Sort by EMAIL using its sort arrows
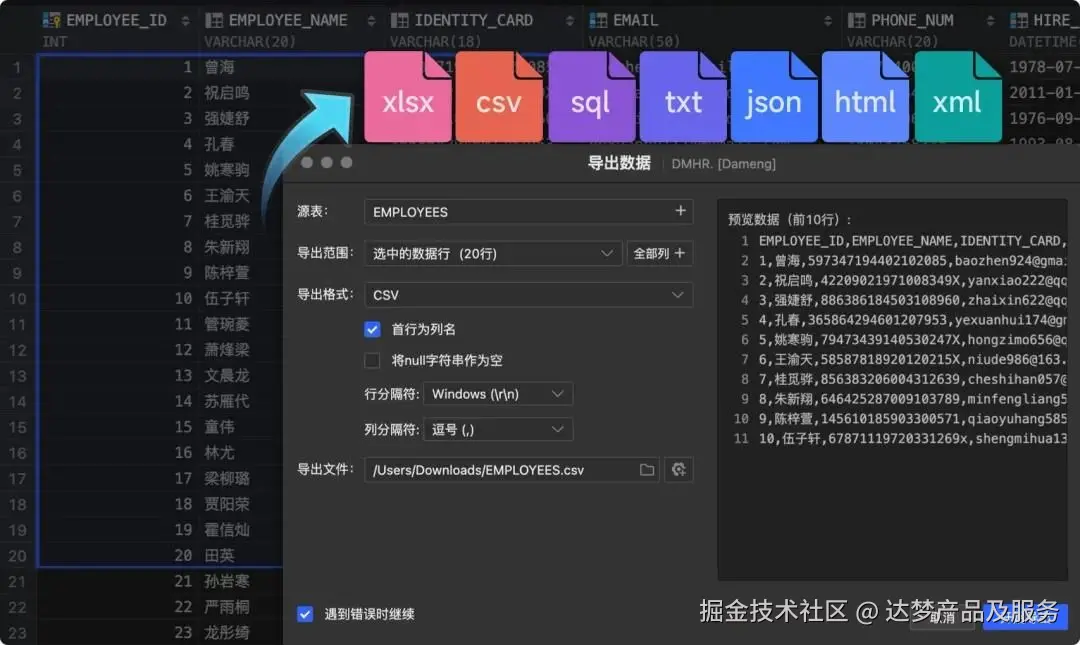Viewport: 1080px width, 645px height. (x=828, y=21)
